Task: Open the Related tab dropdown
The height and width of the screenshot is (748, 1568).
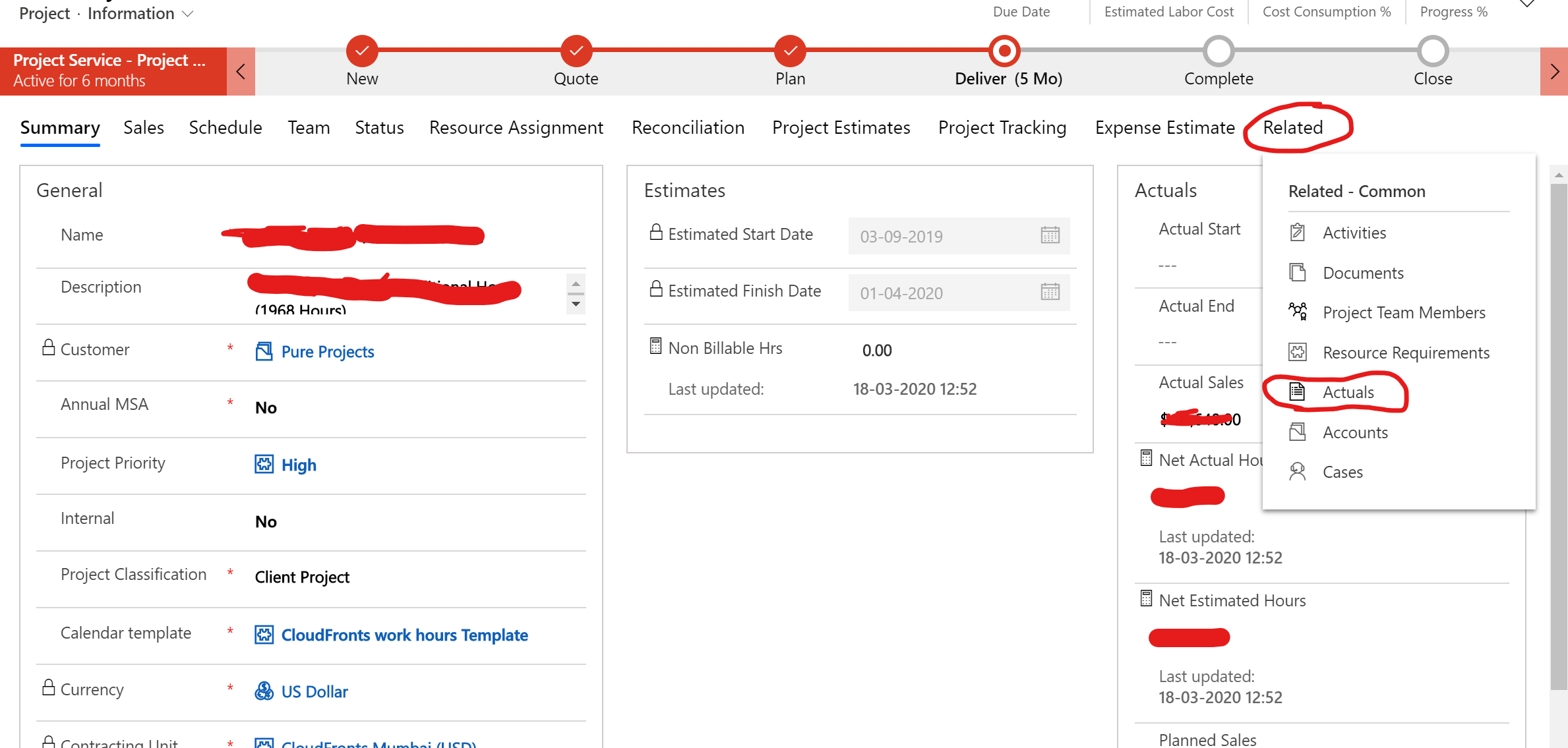Action: pos(1293,127)
